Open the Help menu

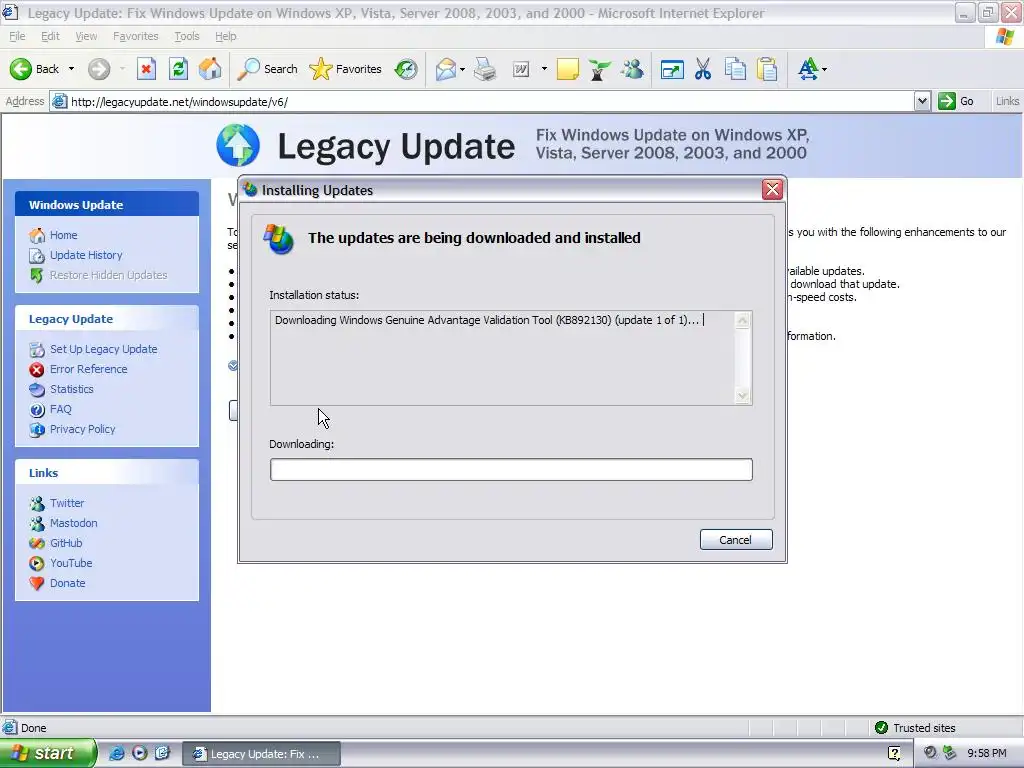(226, 36)
